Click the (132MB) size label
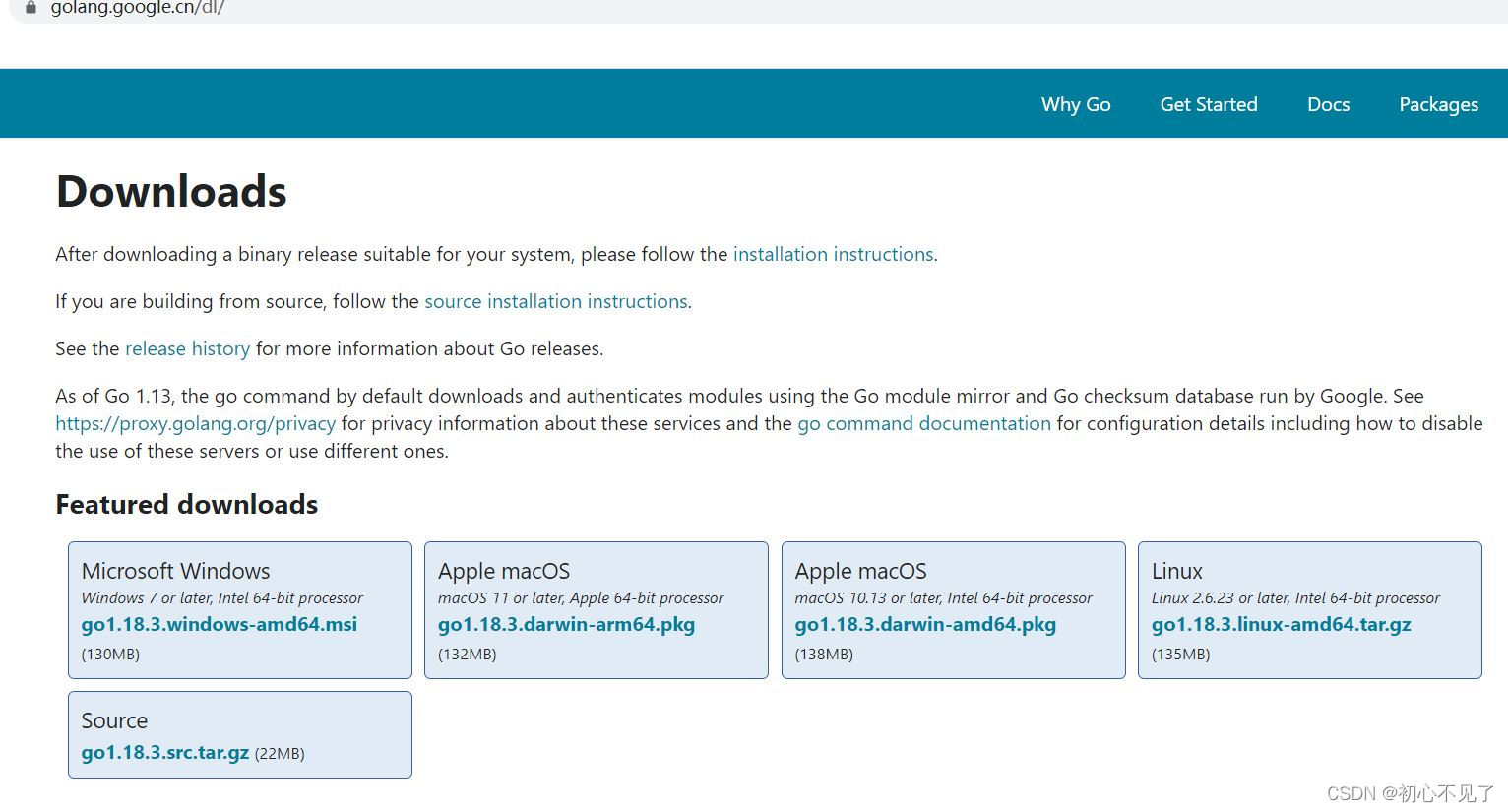Screen dimensions: 1508x812 [x=468, y=654]
